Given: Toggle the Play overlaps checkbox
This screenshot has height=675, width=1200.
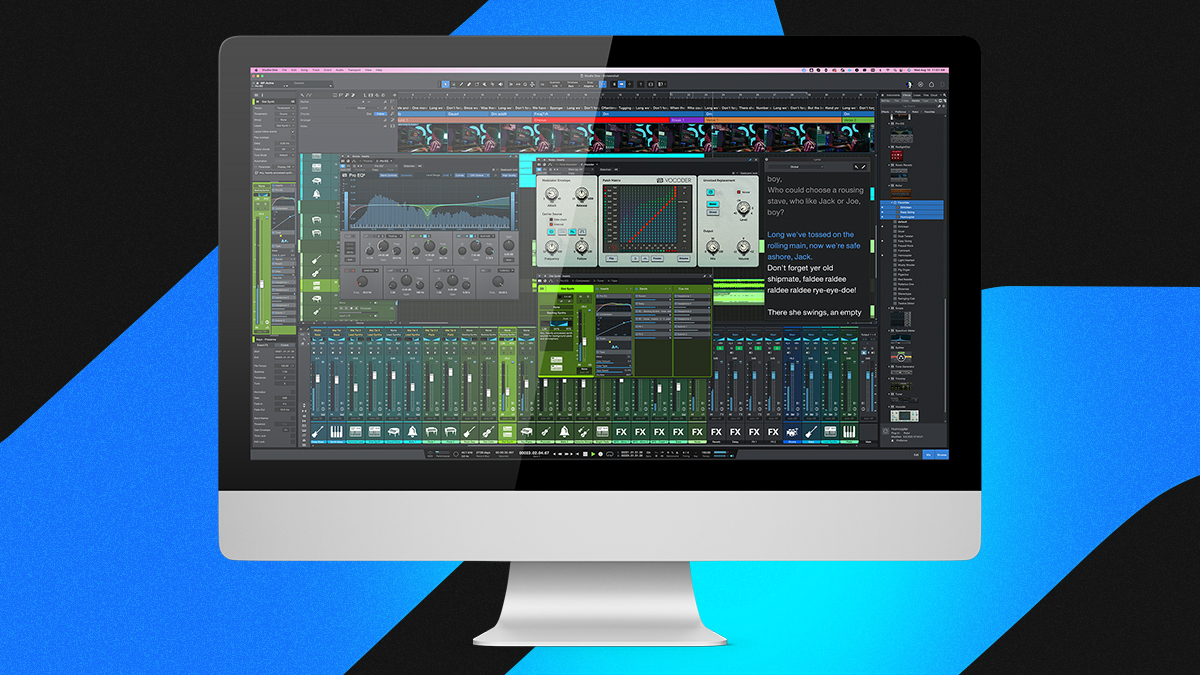Looking at the screenshot, I should coord(293,137).
